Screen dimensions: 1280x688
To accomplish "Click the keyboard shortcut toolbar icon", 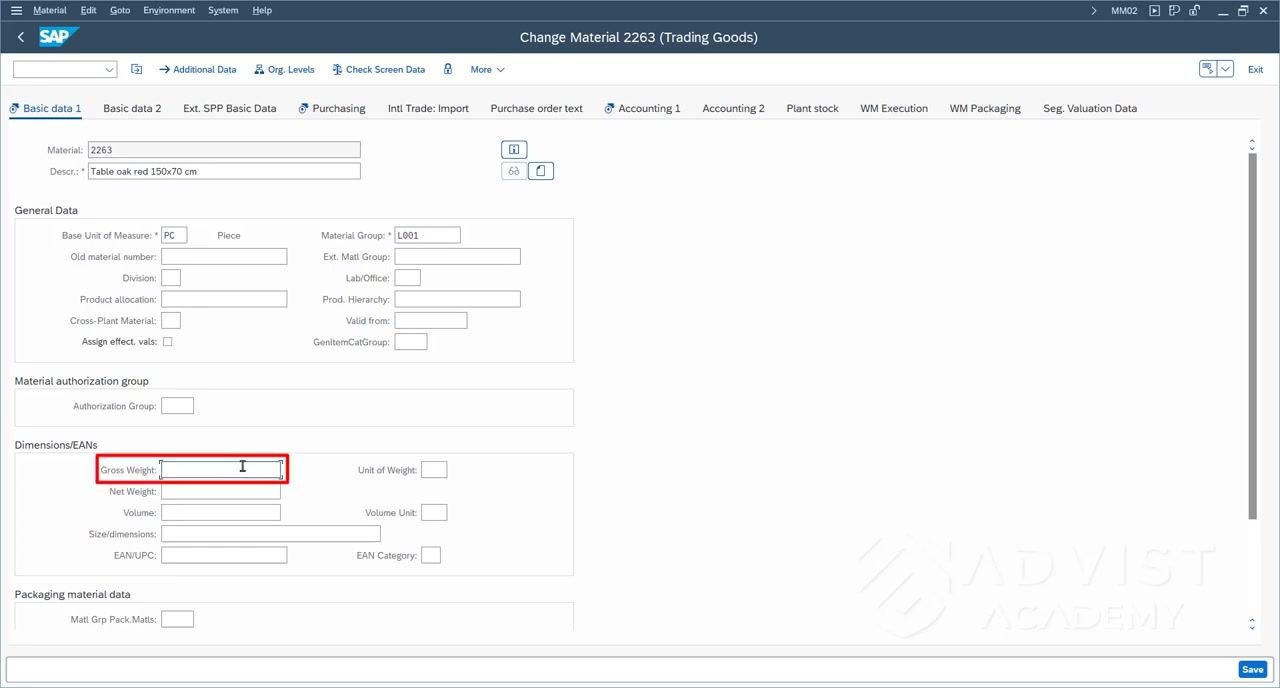I will [x=1208, y=69].
